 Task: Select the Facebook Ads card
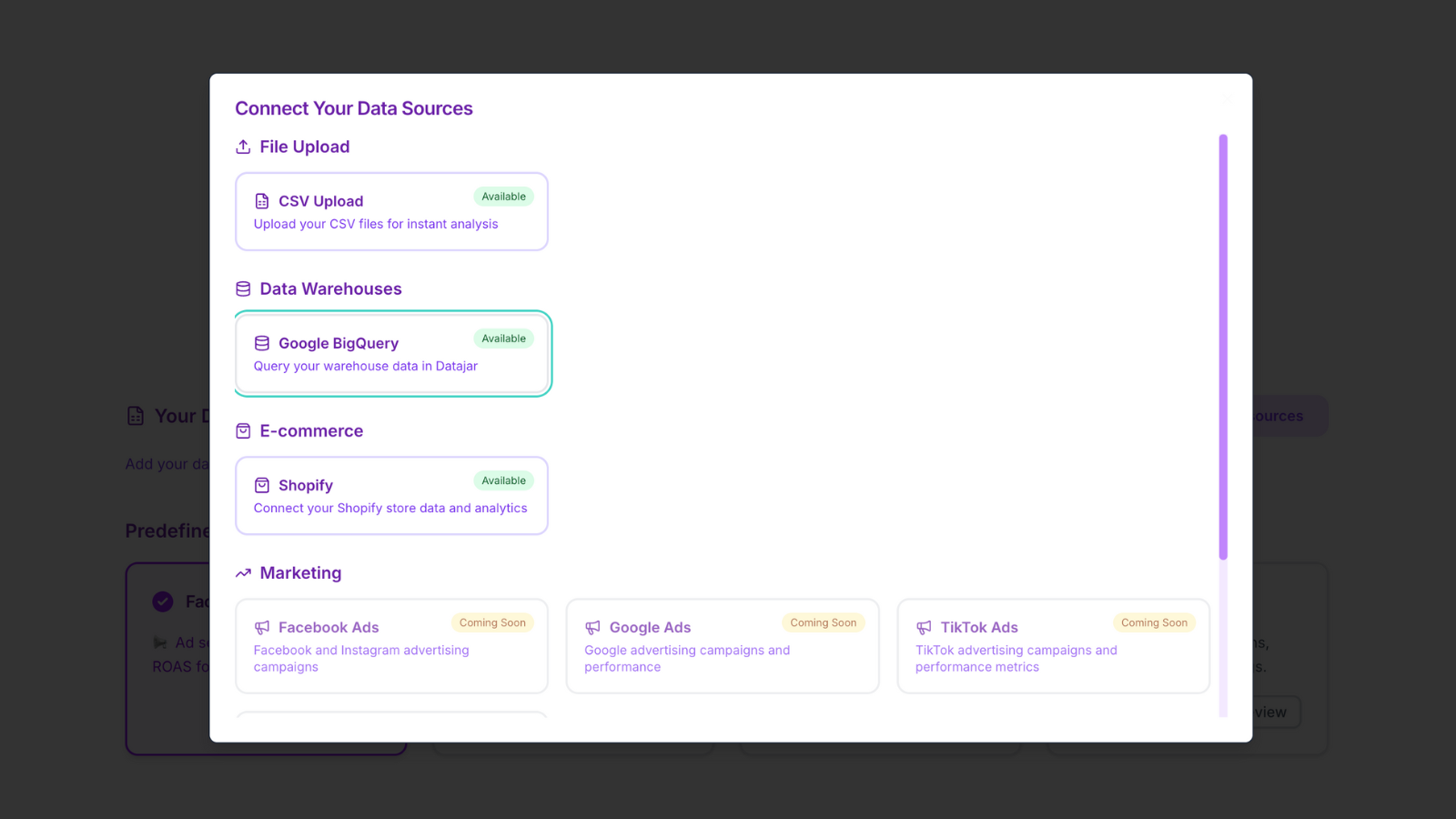[391, 646]
